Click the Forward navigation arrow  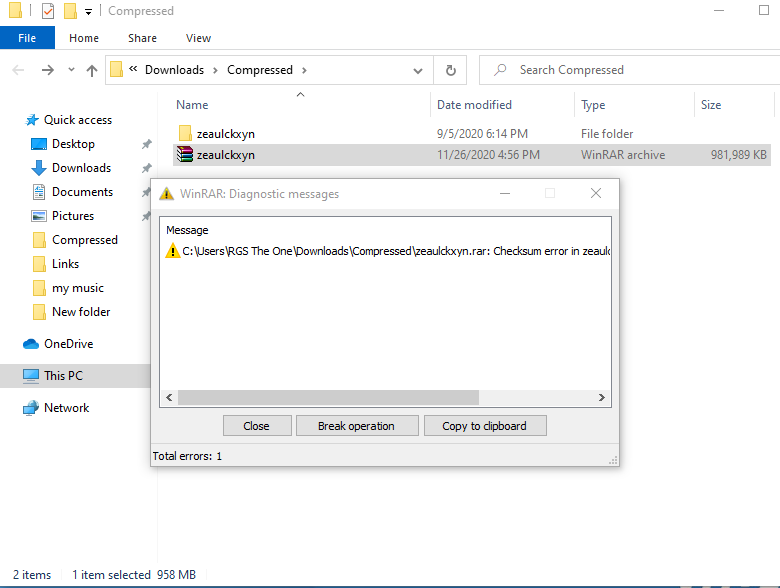(48, 70)
